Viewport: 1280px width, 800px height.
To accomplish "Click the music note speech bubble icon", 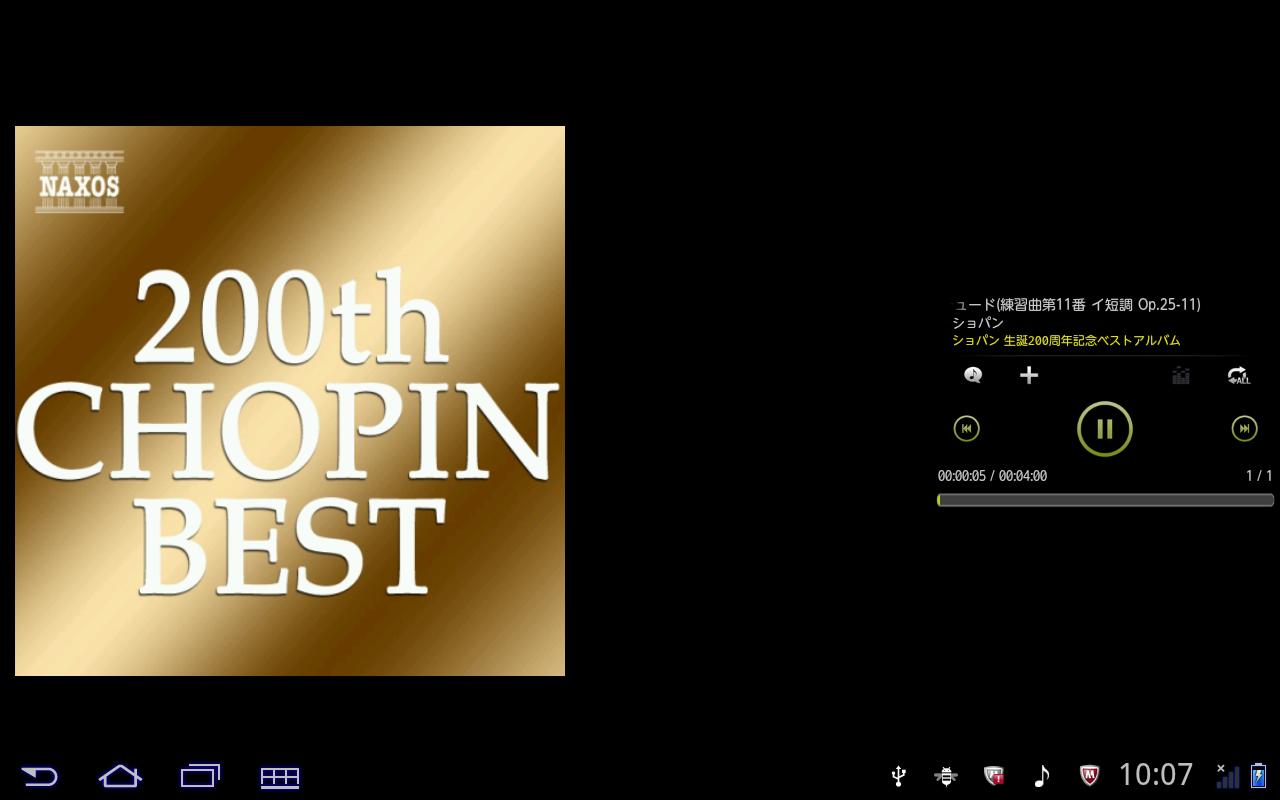I will click(x=973, y=375).
